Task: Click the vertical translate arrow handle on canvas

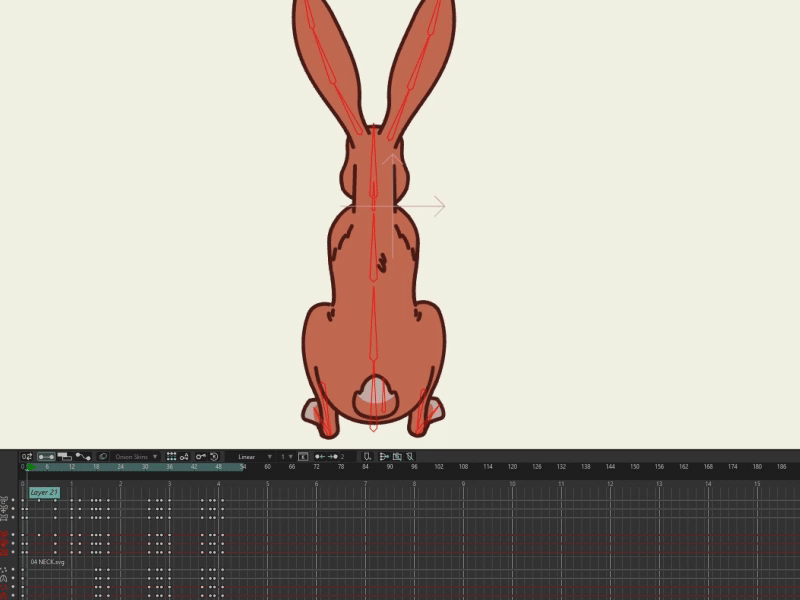Action: point(392,159)
